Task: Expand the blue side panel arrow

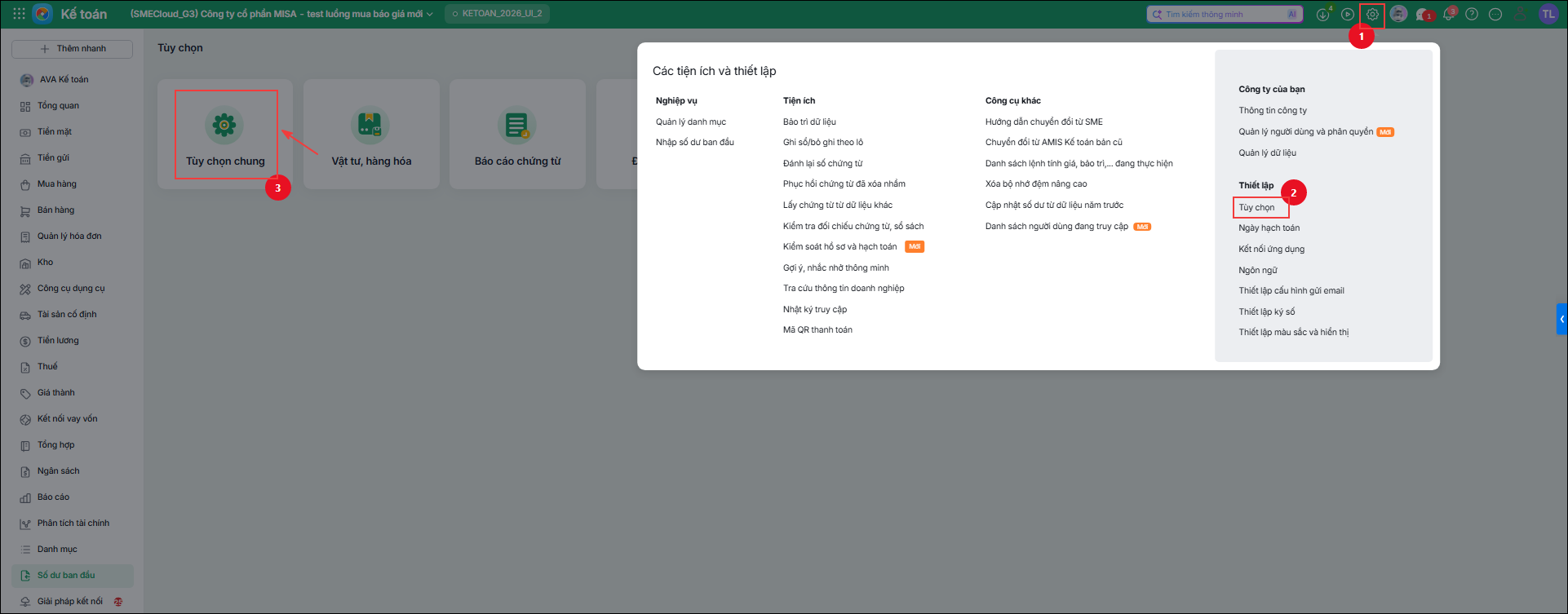Action: [x=1561, y=319]
